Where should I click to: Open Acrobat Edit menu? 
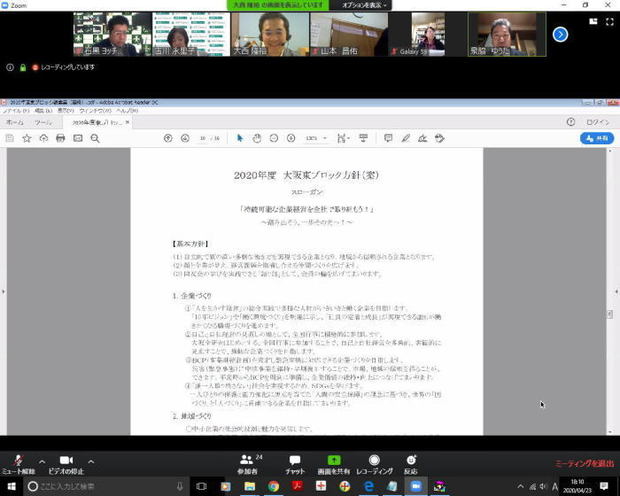[43, 111]
